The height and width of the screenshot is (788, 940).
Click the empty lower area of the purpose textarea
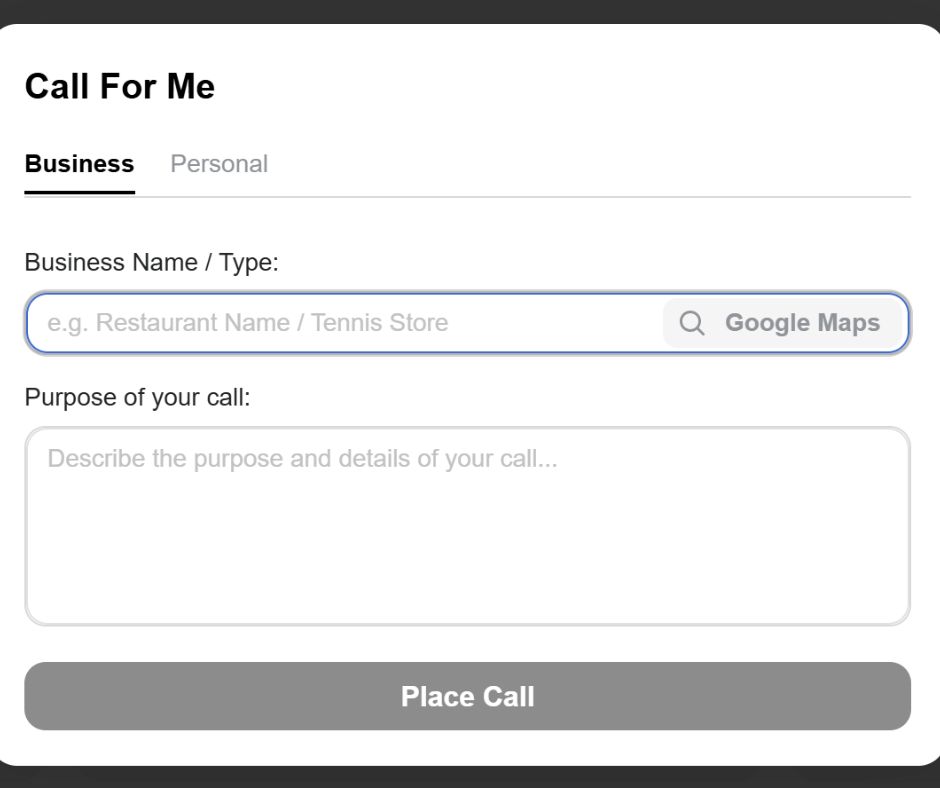[x=467, y=580]
